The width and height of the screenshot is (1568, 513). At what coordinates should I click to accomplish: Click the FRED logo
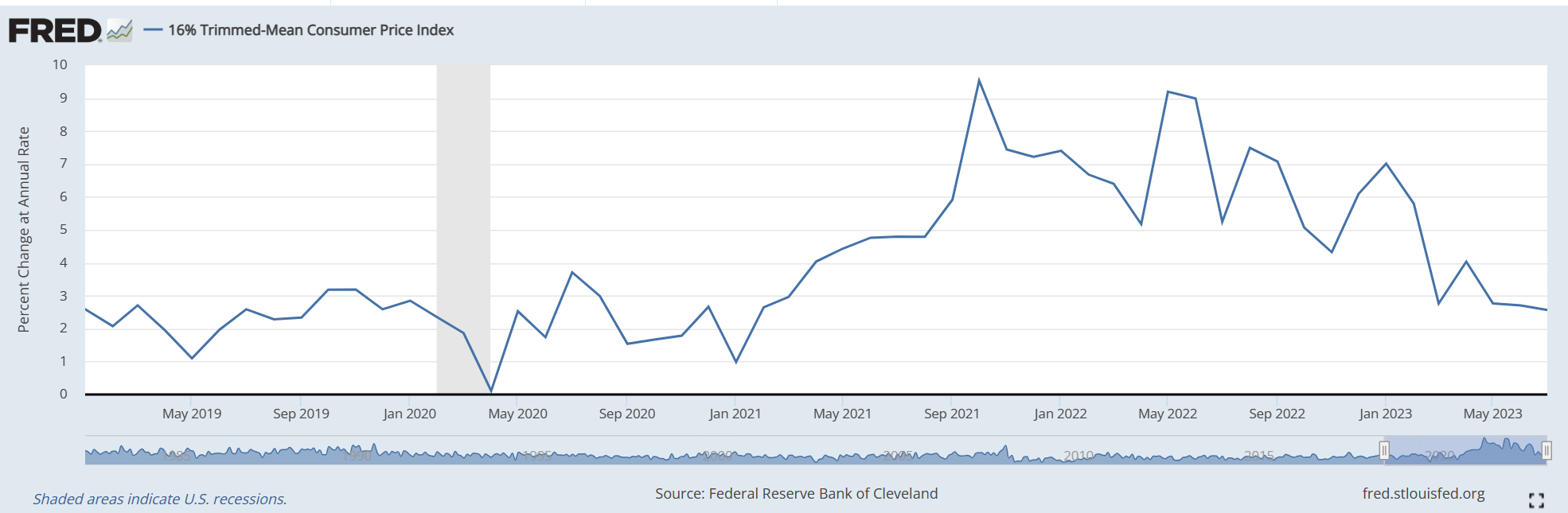pos(55,30)
